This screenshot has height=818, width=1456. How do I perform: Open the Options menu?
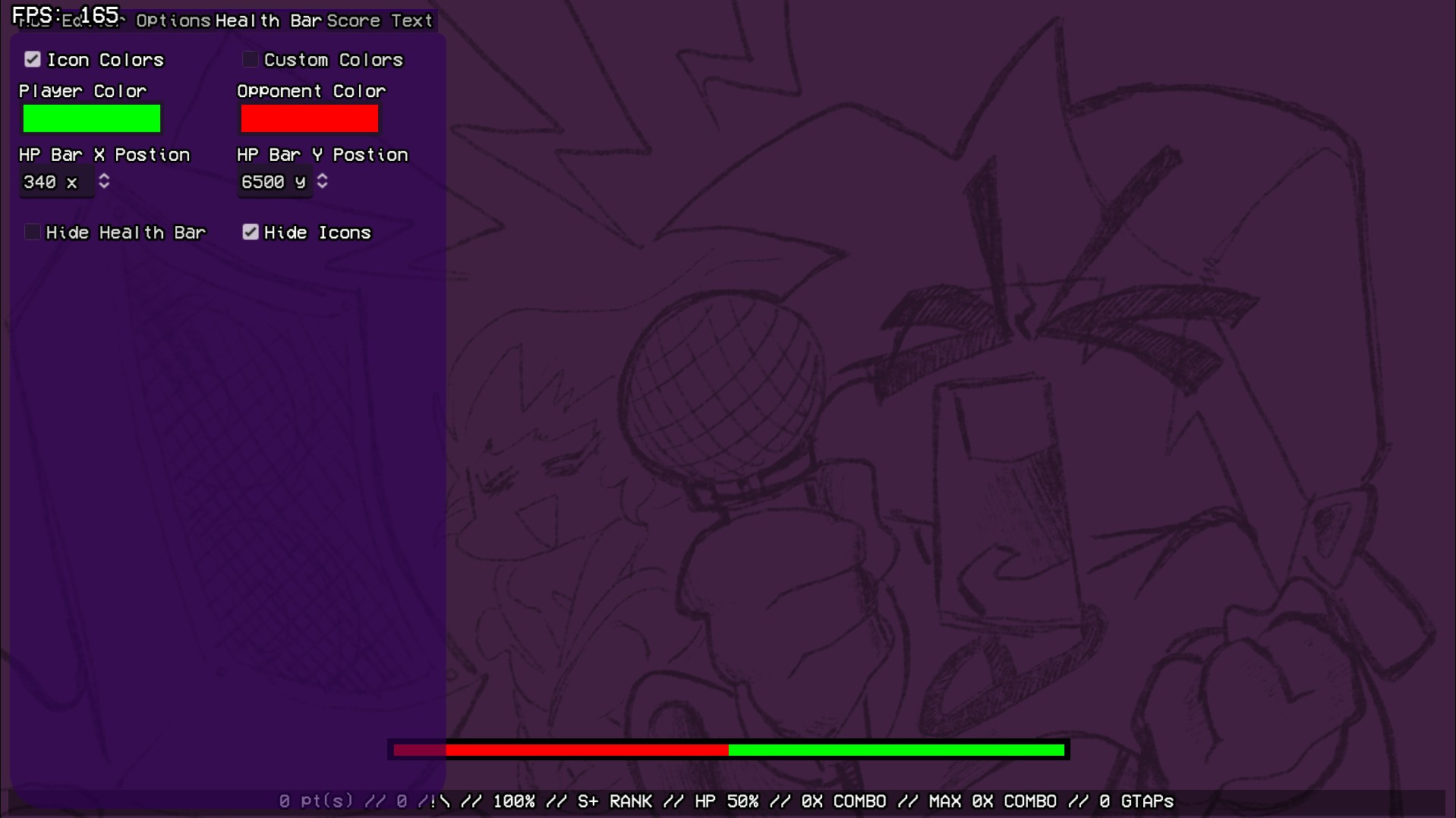pyautogui.click(x=172, y=20)
